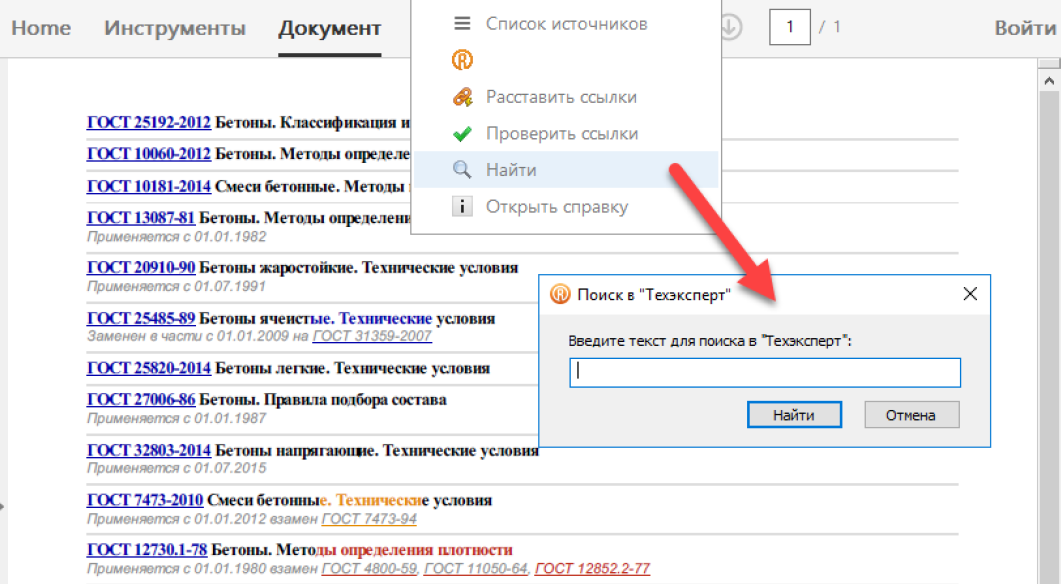1061x584 pixels.
Task: Follow the red link ГОСТ 12852.2-77
Action: [x=592, y=569]
